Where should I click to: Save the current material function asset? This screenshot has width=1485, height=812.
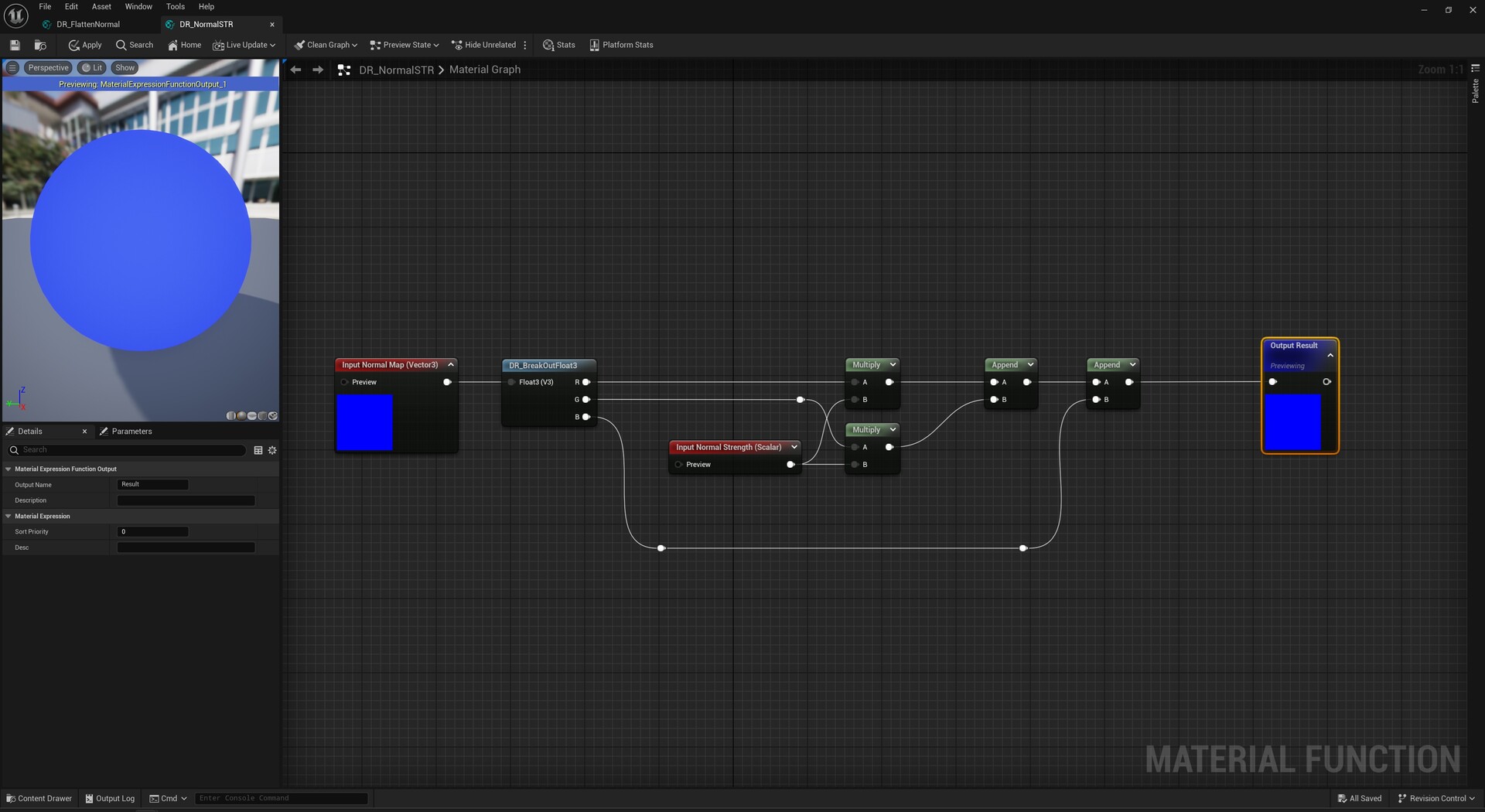tap(15, 45)
